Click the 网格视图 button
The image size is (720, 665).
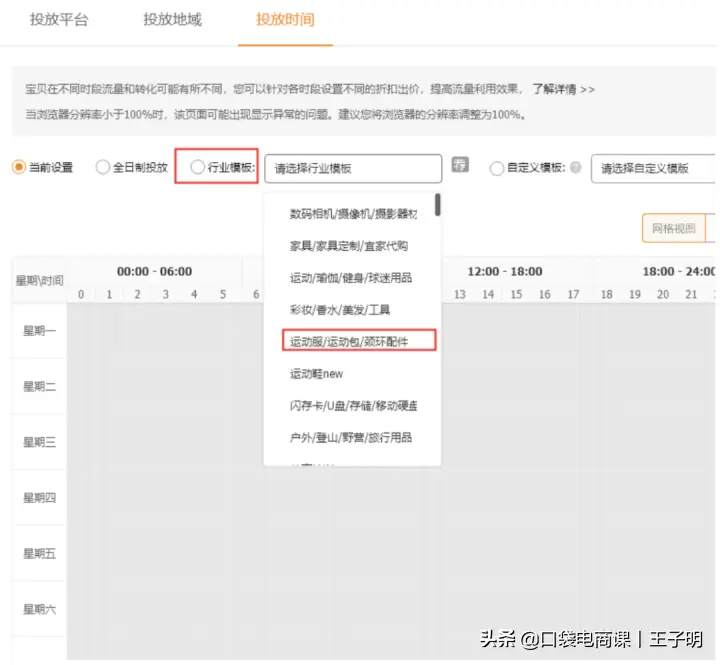674,228
